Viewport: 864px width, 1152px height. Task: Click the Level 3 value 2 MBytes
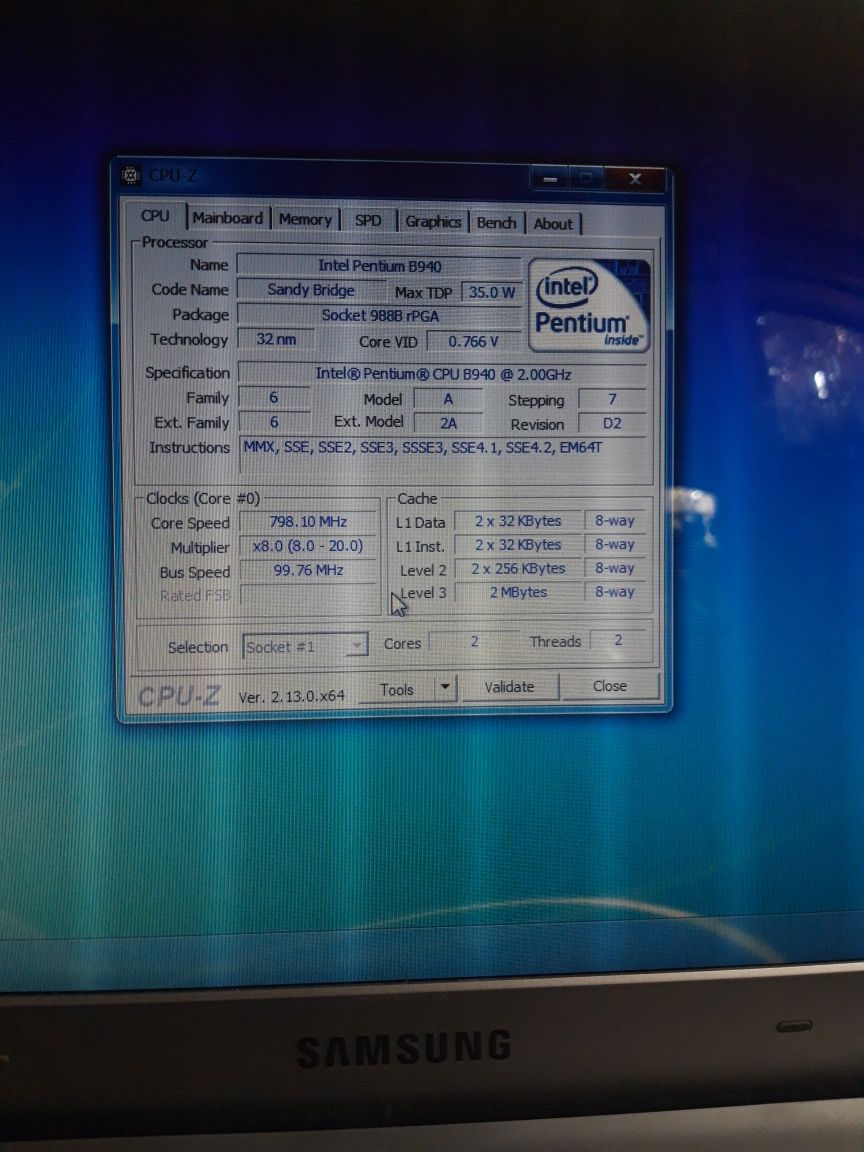click(x=518, y=592)
